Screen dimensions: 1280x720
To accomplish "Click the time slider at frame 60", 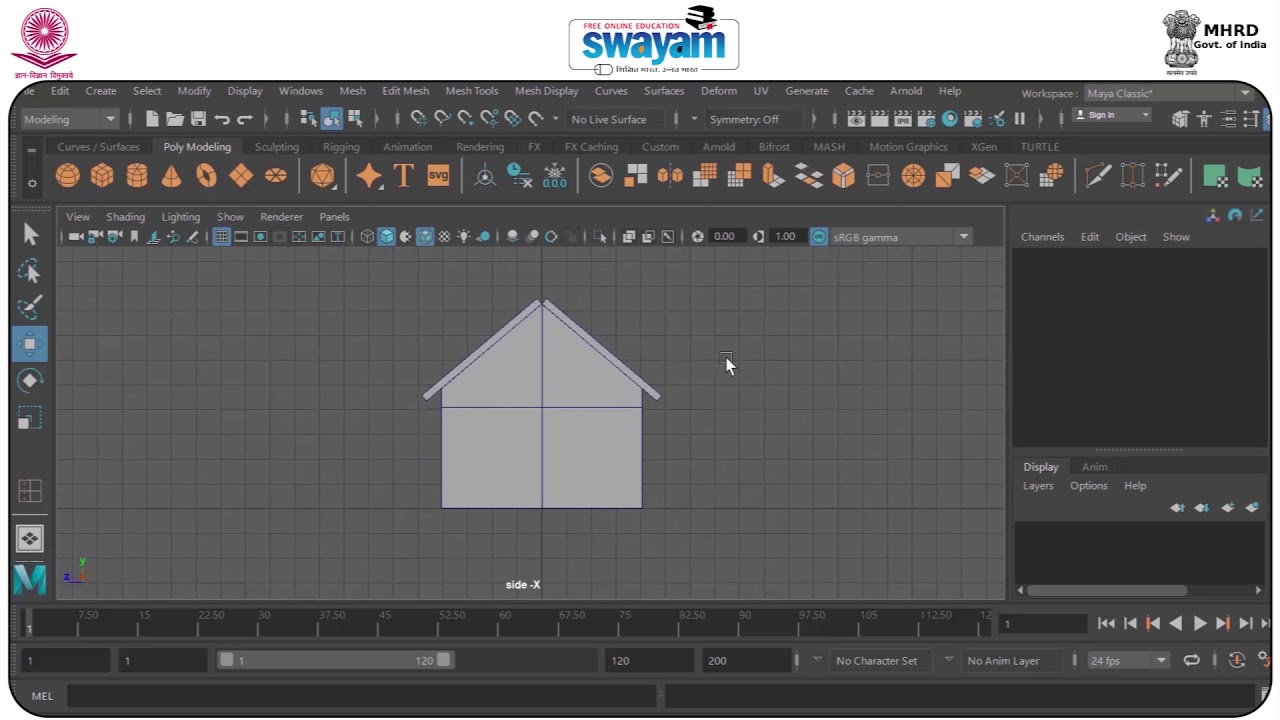I will 505,622.
